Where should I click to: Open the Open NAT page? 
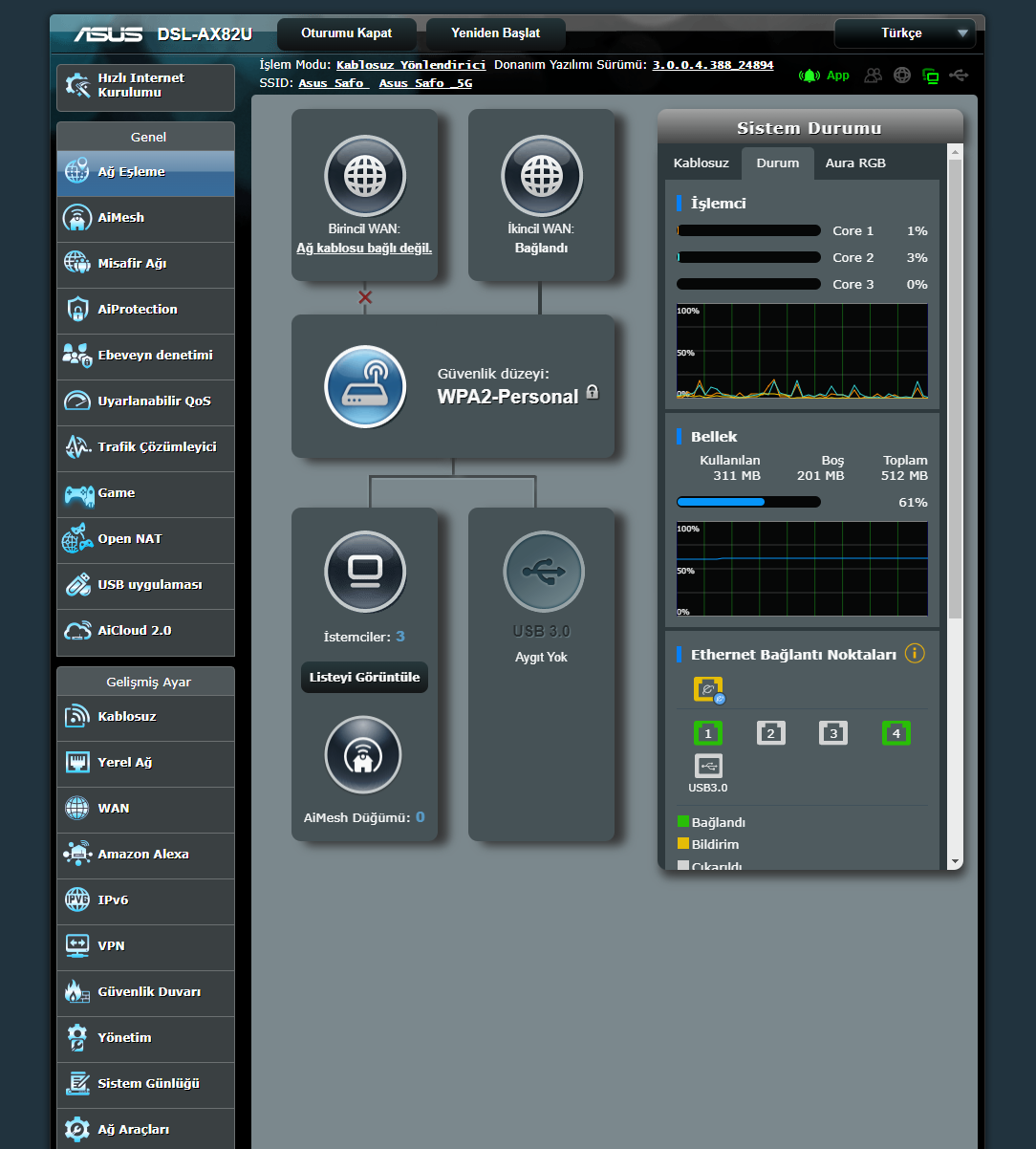pyautogui.click(x=145, y=540)
